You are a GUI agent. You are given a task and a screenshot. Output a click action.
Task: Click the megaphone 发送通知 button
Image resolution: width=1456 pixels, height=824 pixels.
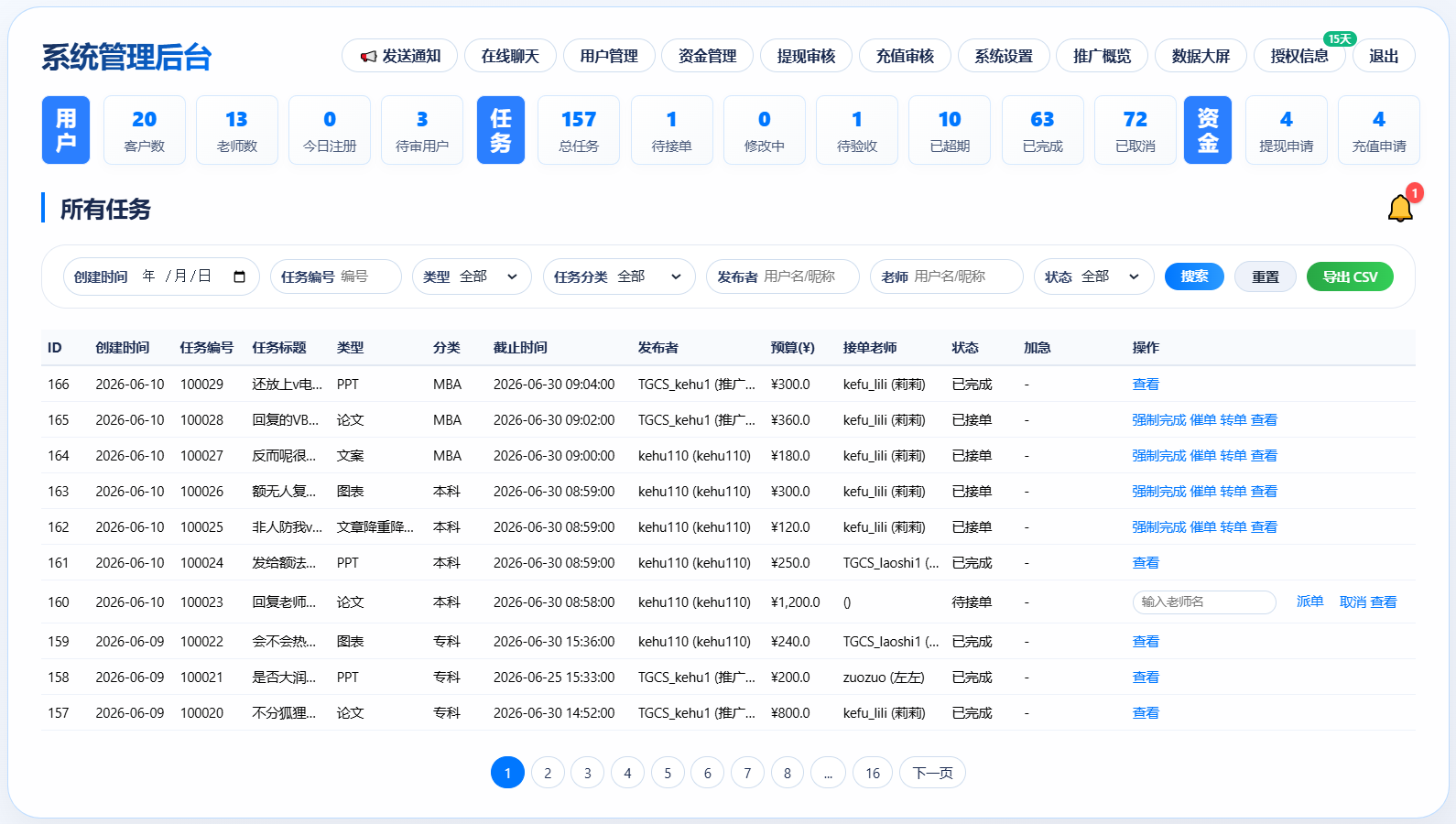[400, 56]
